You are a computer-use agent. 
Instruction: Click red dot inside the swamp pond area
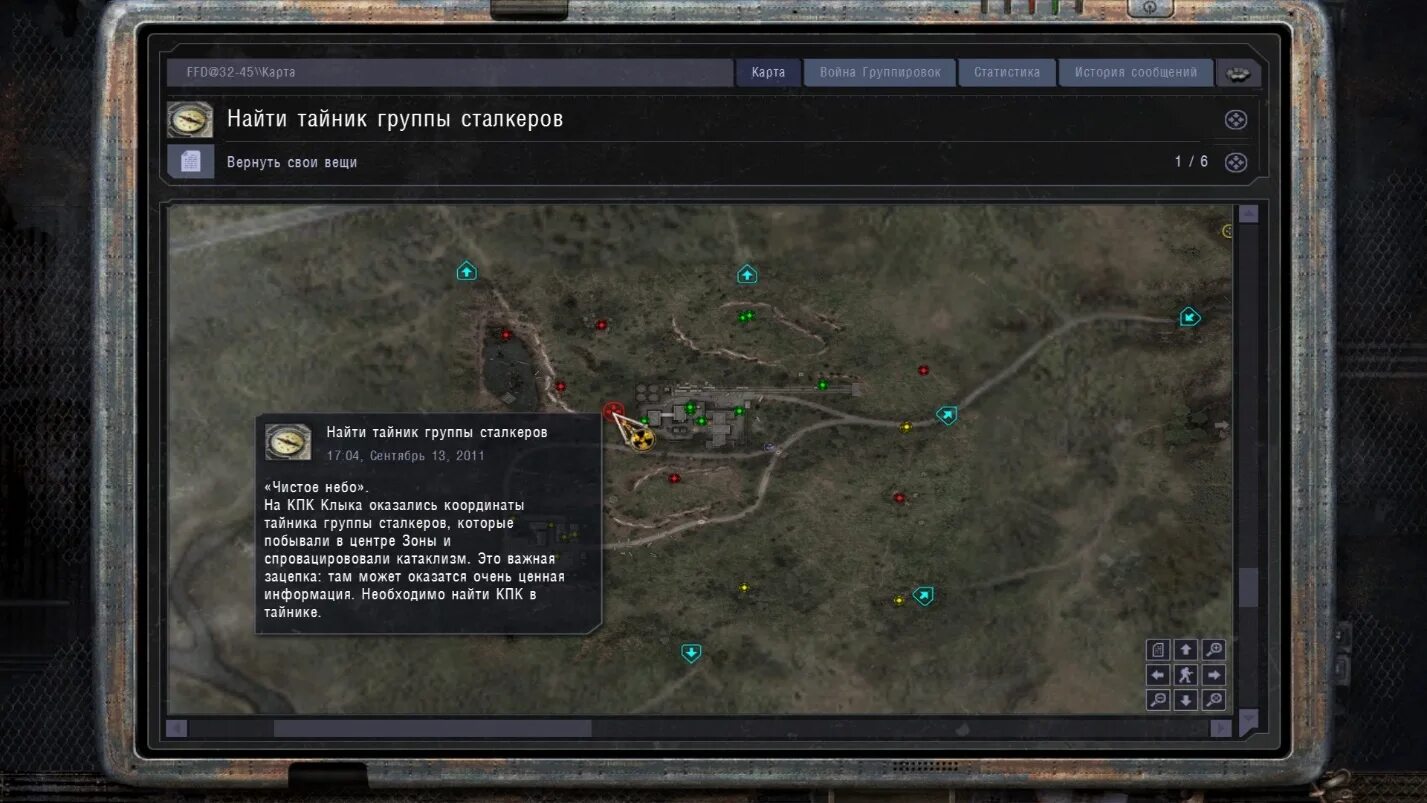point(506,335)
